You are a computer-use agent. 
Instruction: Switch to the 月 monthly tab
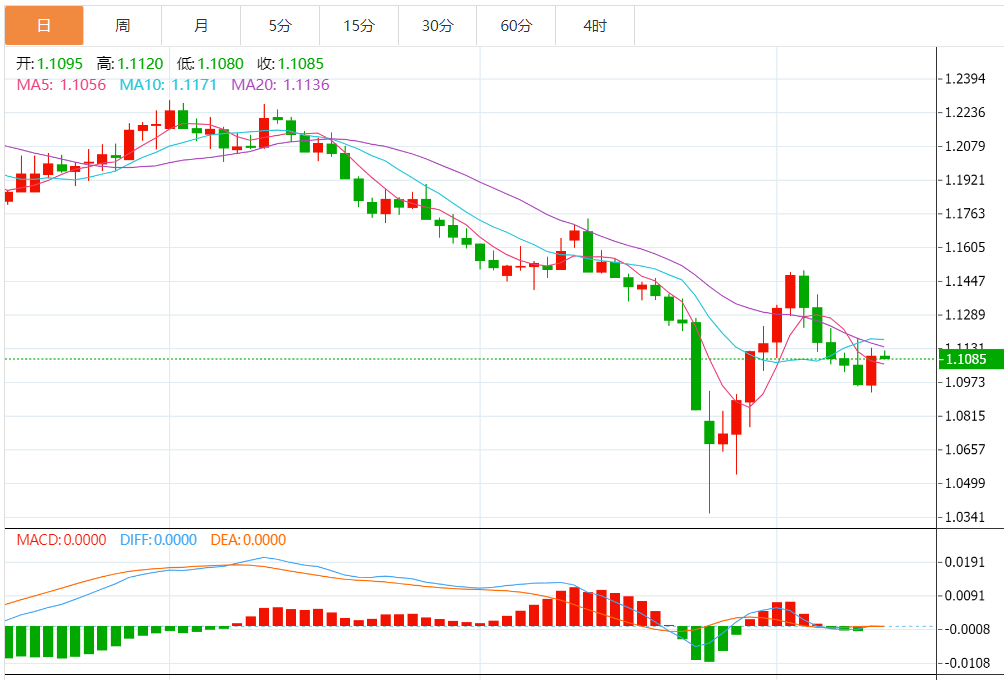[201, 26]
